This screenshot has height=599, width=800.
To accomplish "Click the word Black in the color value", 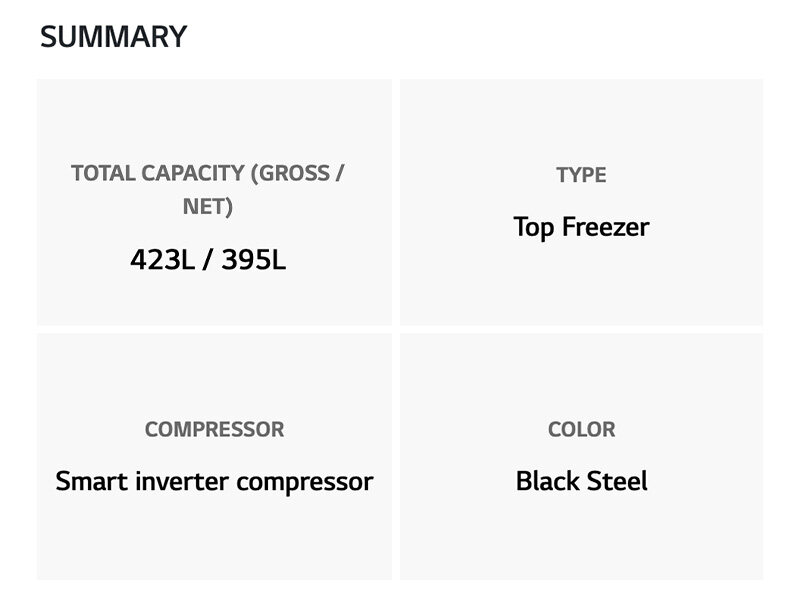I will (548, 481).
